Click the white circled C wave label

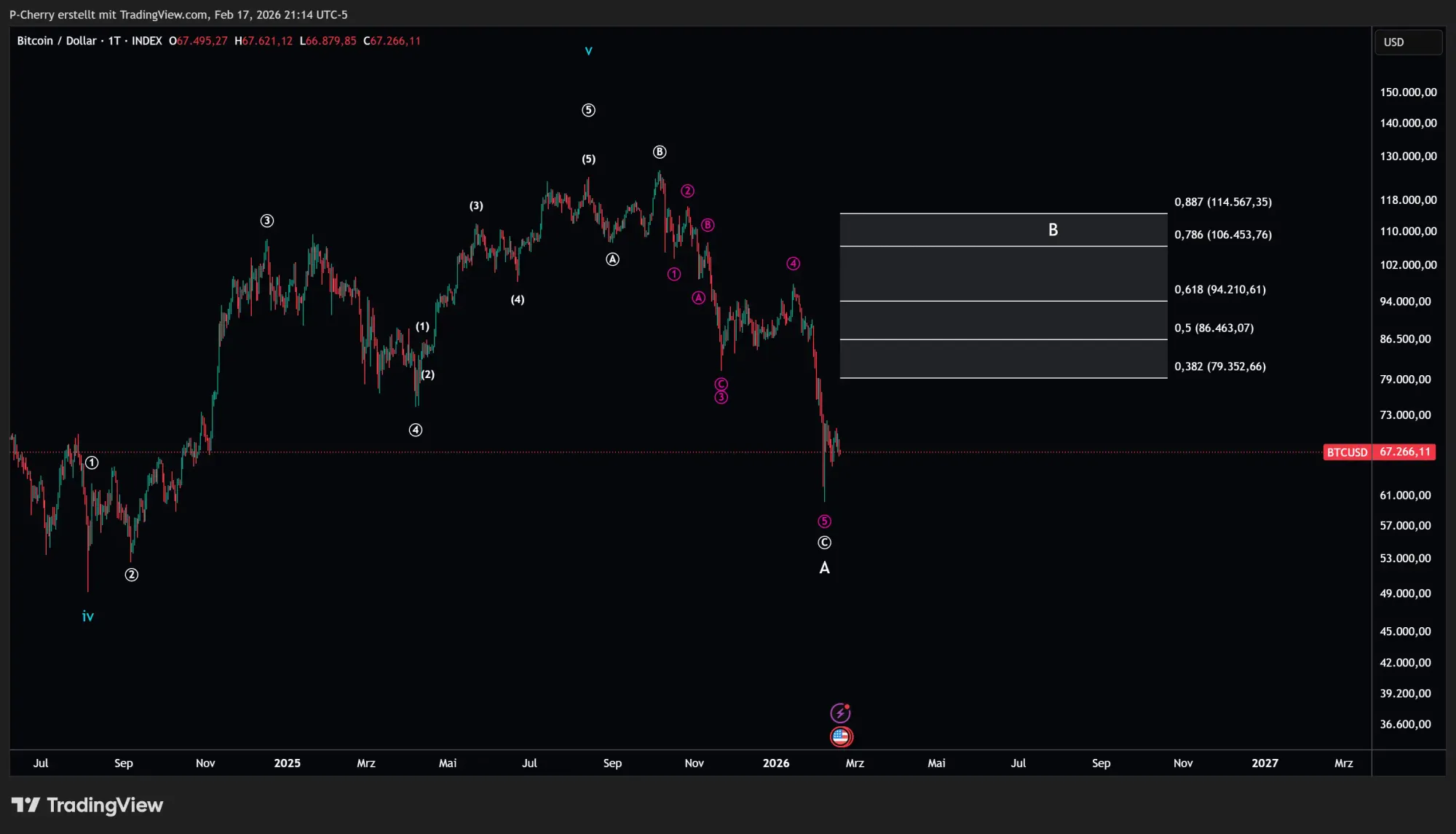pos(824,543)
